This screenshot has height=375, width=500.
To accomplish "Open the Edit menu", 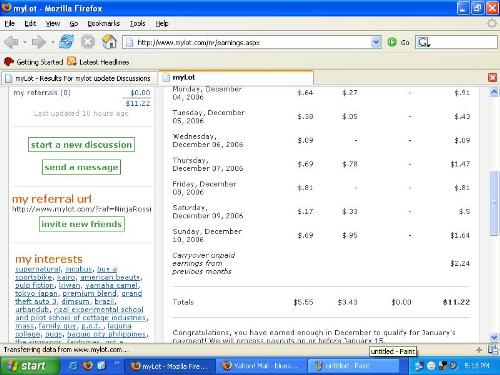I will (x=30, y=23).
